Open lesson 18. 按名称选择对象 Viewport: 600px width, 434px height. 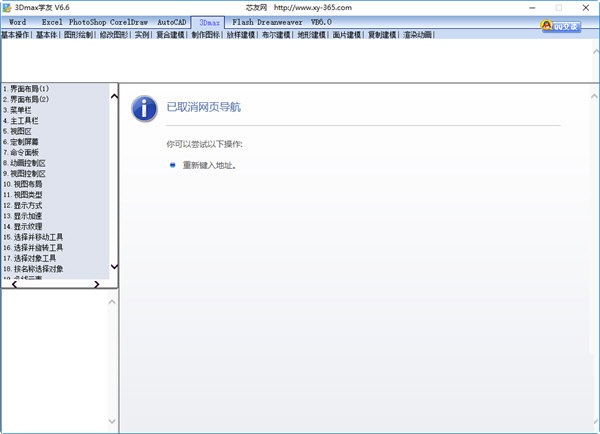coord(33,269)
